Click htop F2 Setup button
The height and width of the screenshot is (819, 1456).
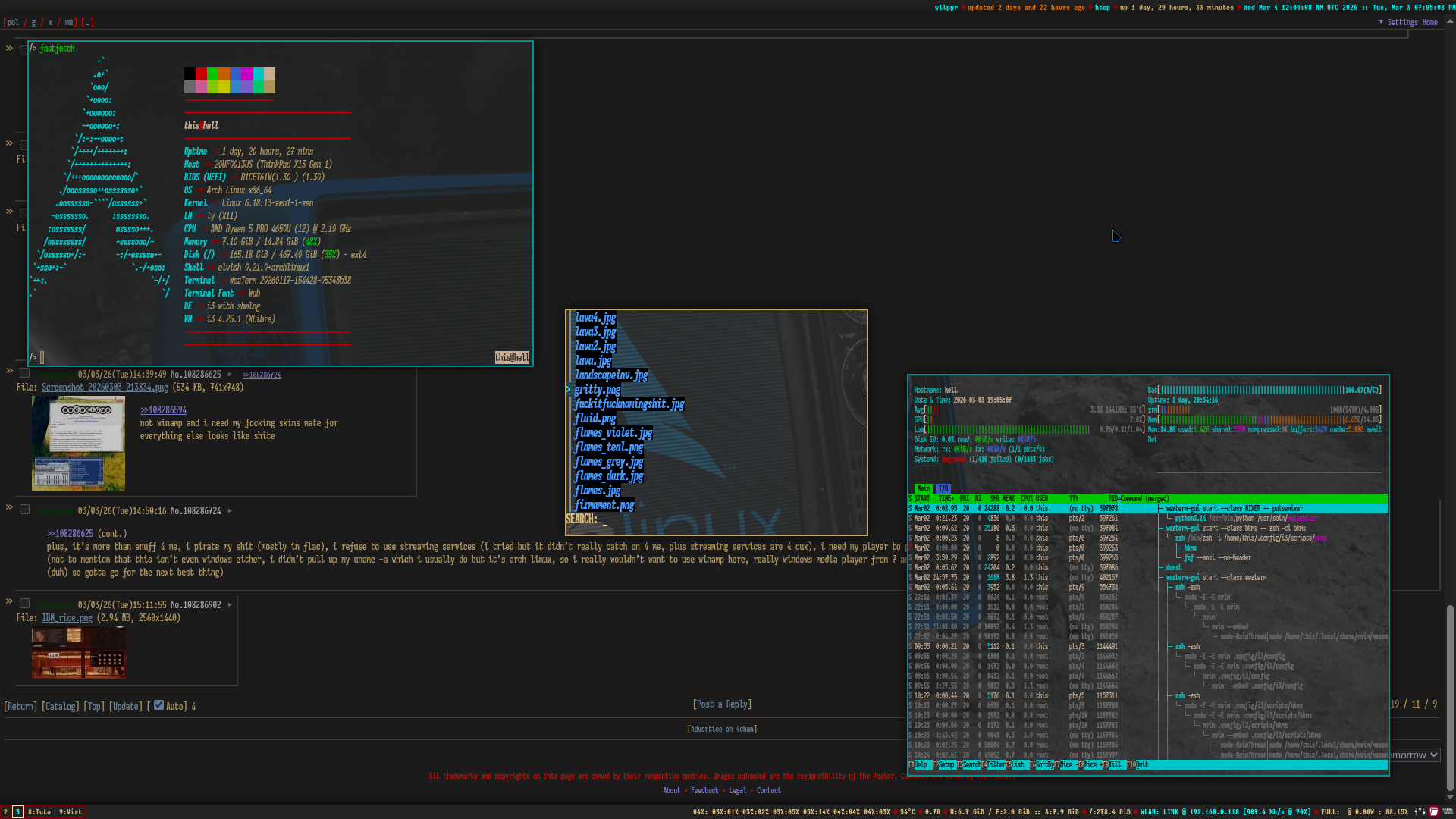point(945,765)
